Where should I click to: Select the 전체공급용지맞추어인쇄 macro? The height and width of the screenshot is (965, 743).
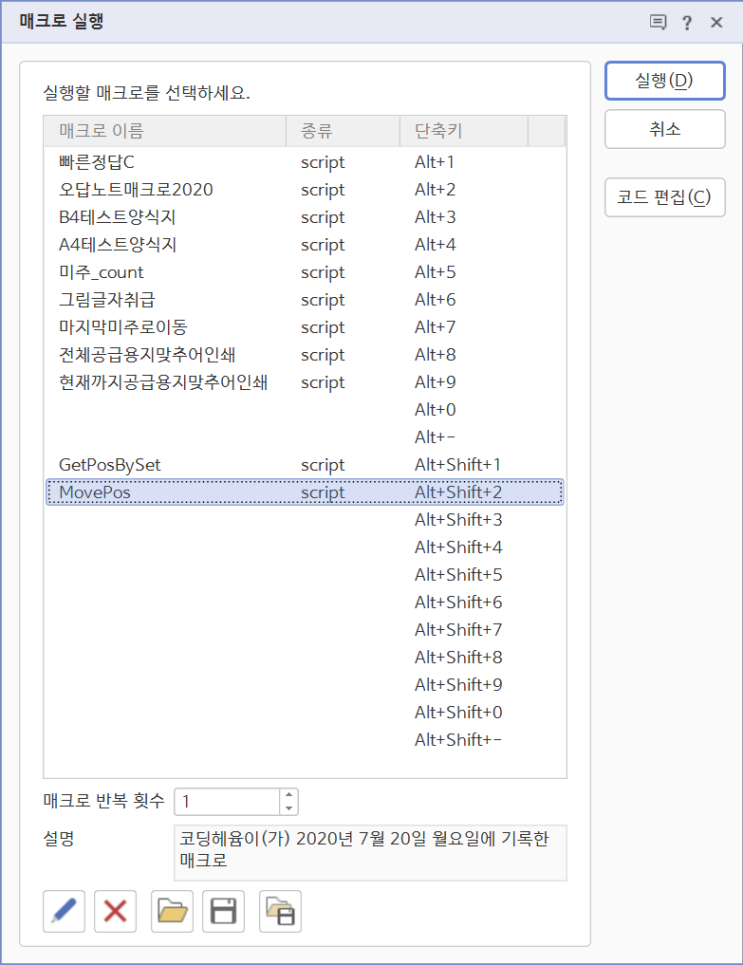[x=305, y=355]
